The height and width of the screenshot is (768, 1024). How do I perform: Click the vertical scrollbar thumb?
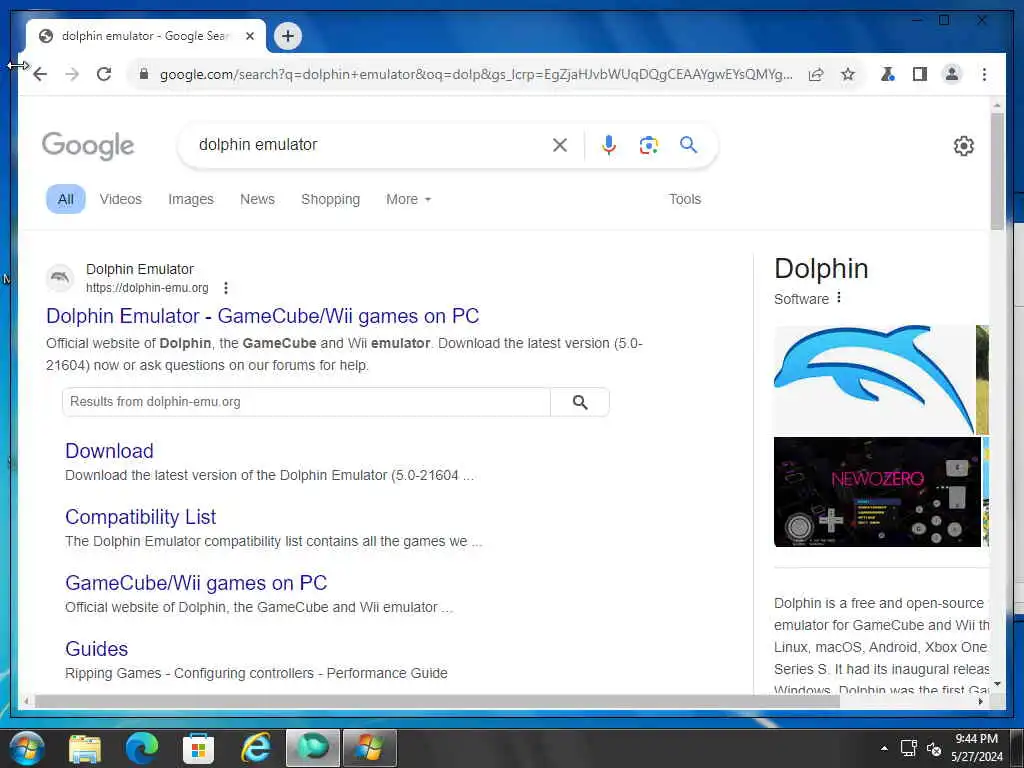tap(997, 171)
